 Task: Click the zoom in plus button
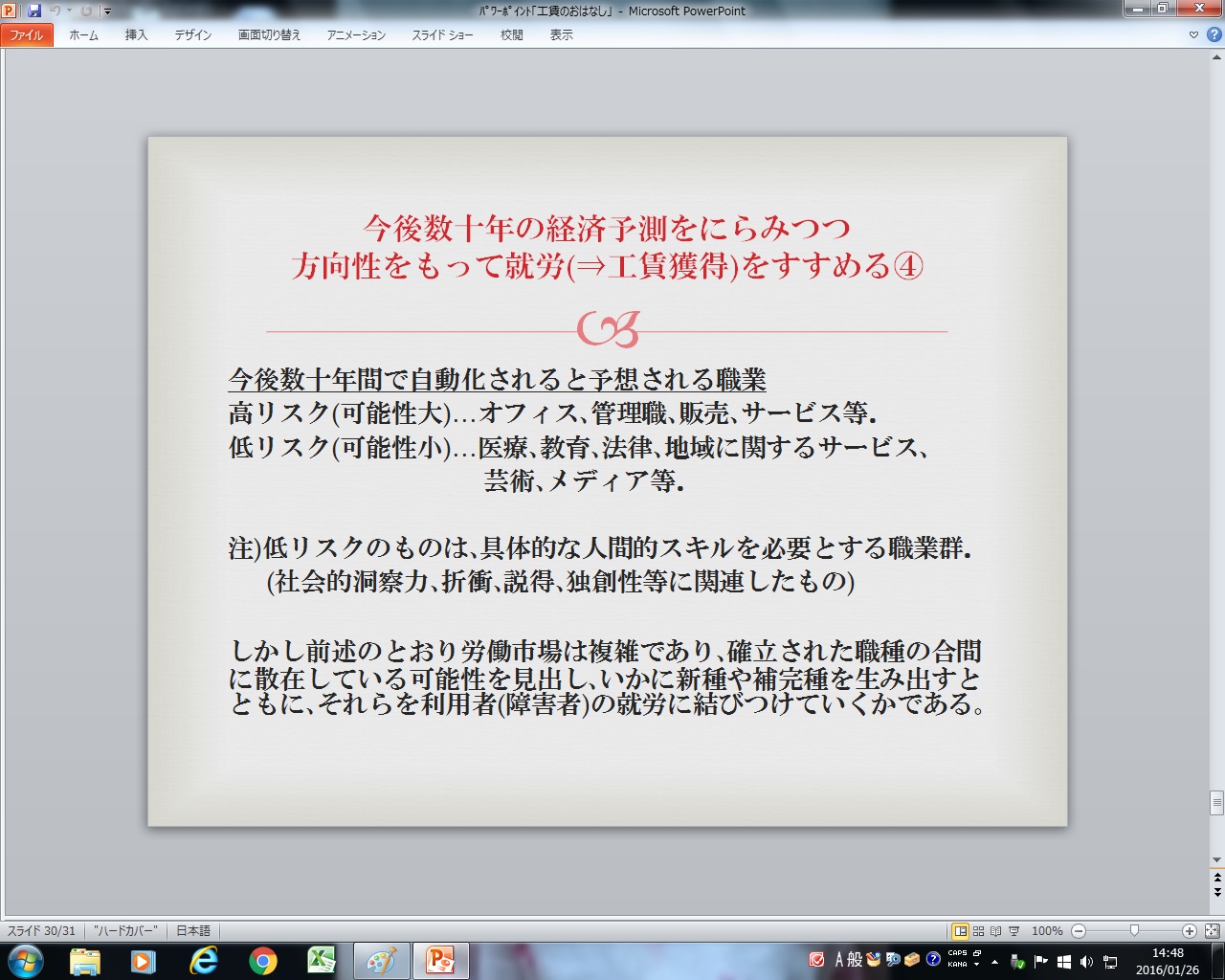tap(1190, 930)
